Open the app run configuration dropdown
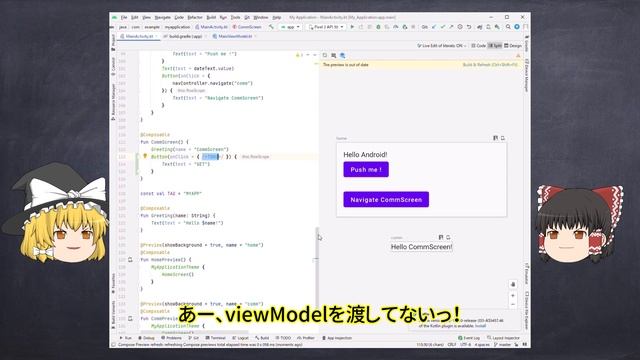The image size is (640, 360). pos(290,27)
